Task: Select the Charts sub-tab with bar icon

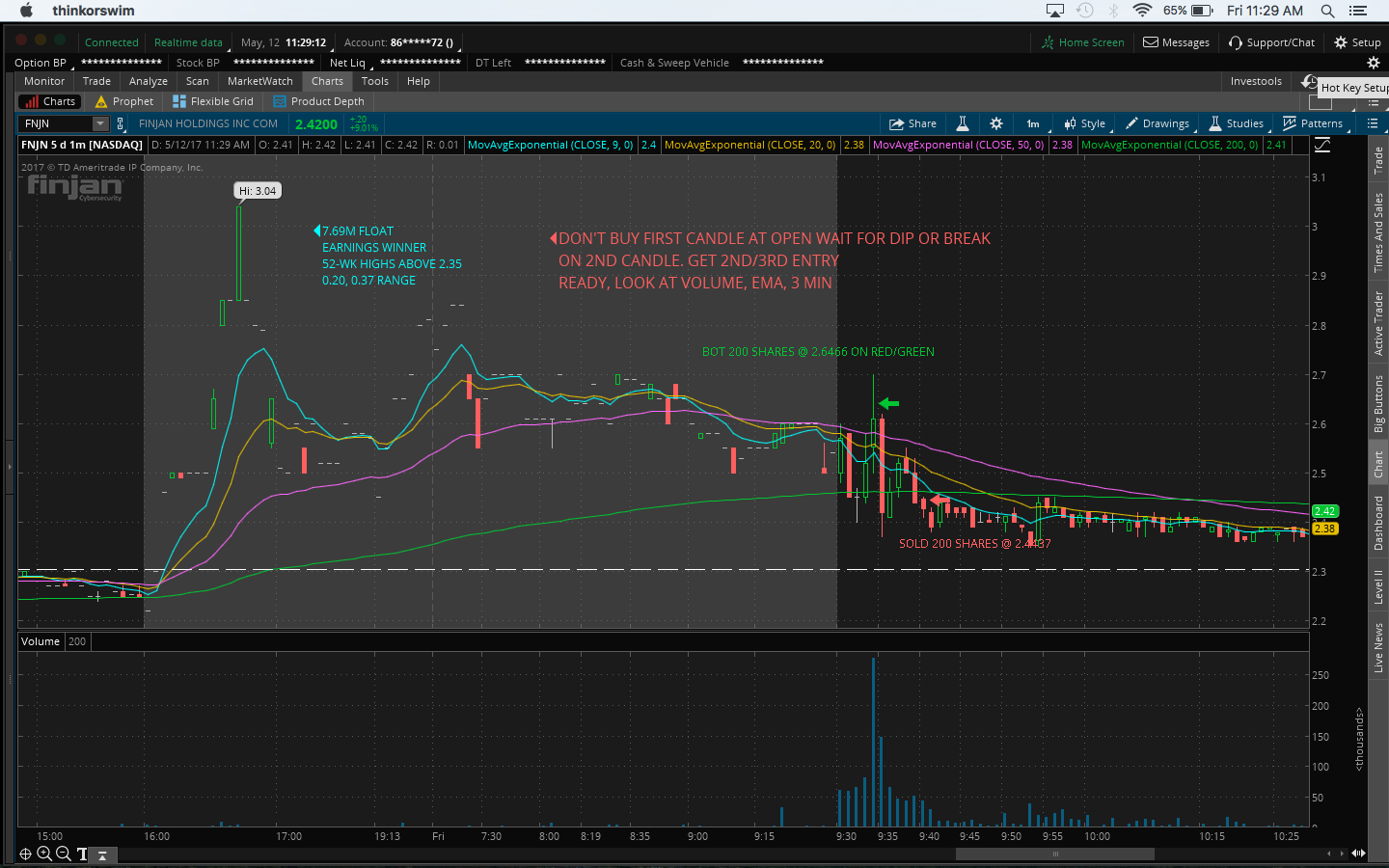Action: (x=50, y=101)
